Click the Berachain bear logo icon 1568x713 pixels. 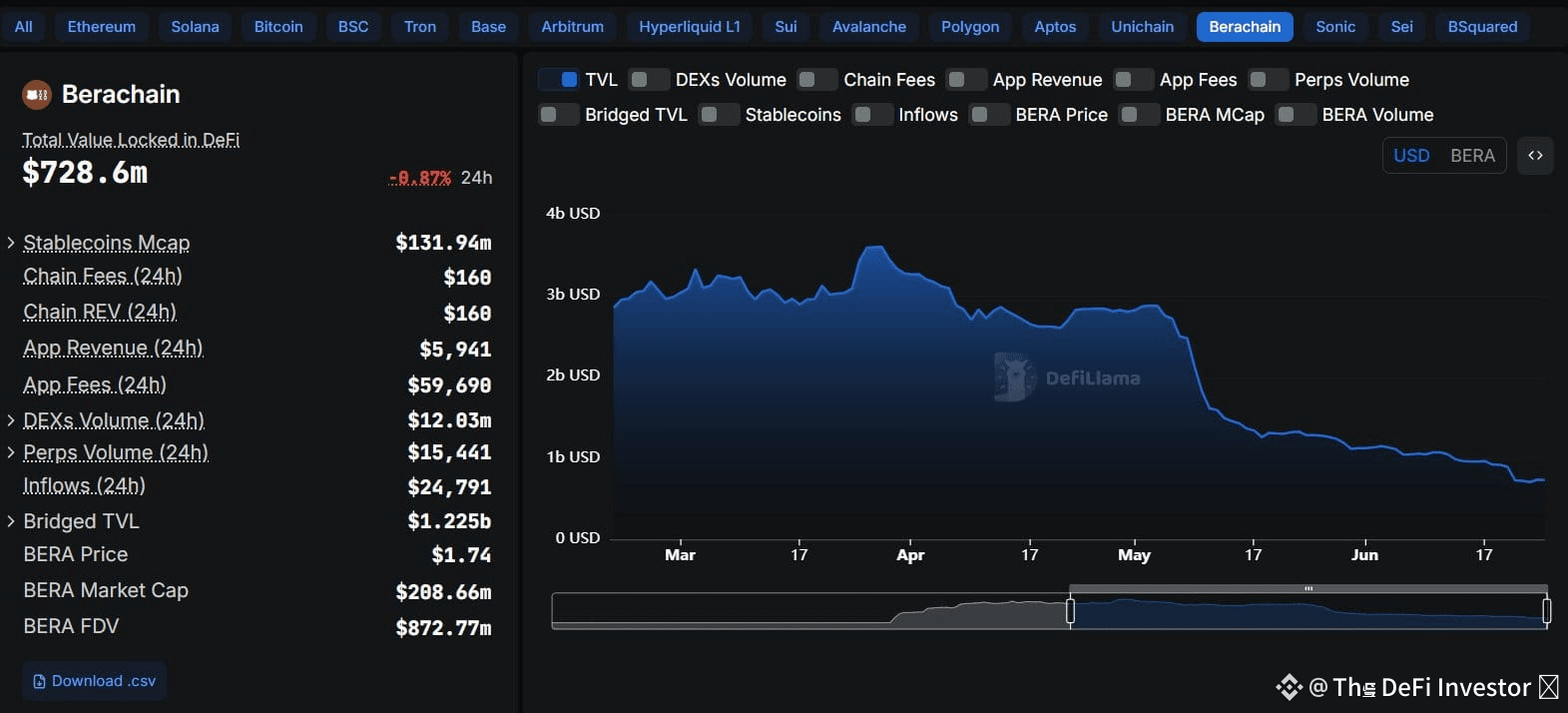click(37, 95)
